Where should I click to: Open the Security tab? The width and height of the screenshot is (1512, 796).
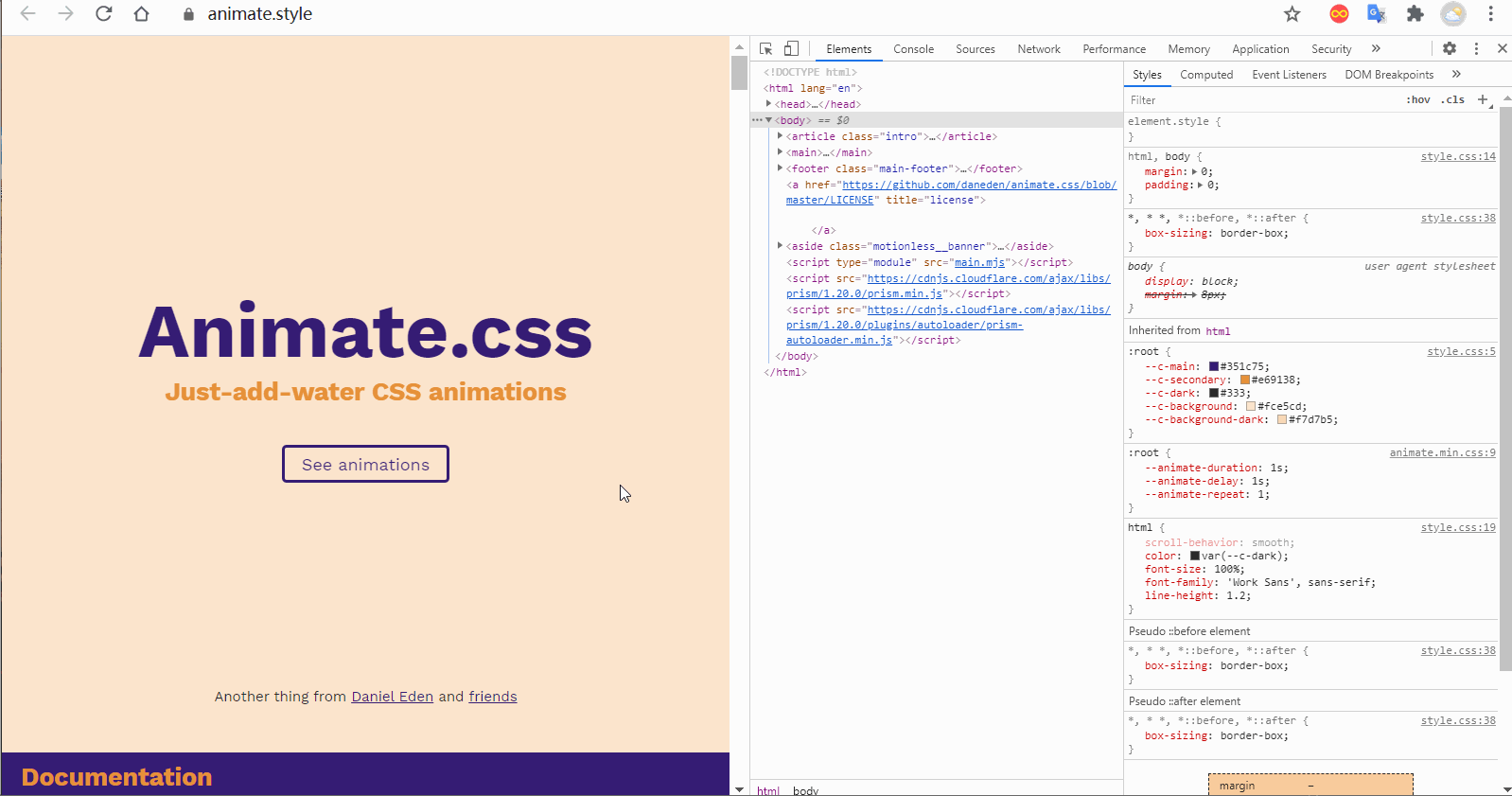1331,49
